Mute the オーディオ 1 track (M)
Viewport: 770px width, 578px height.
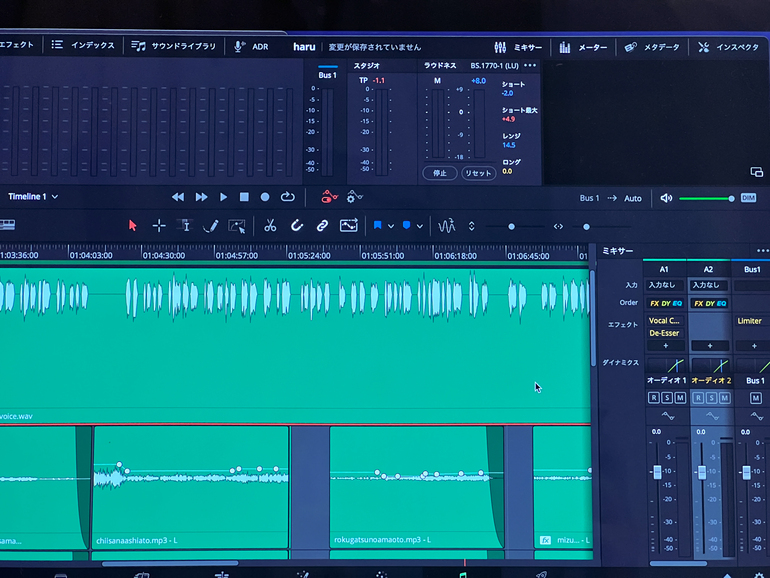(x=680, y=398)
